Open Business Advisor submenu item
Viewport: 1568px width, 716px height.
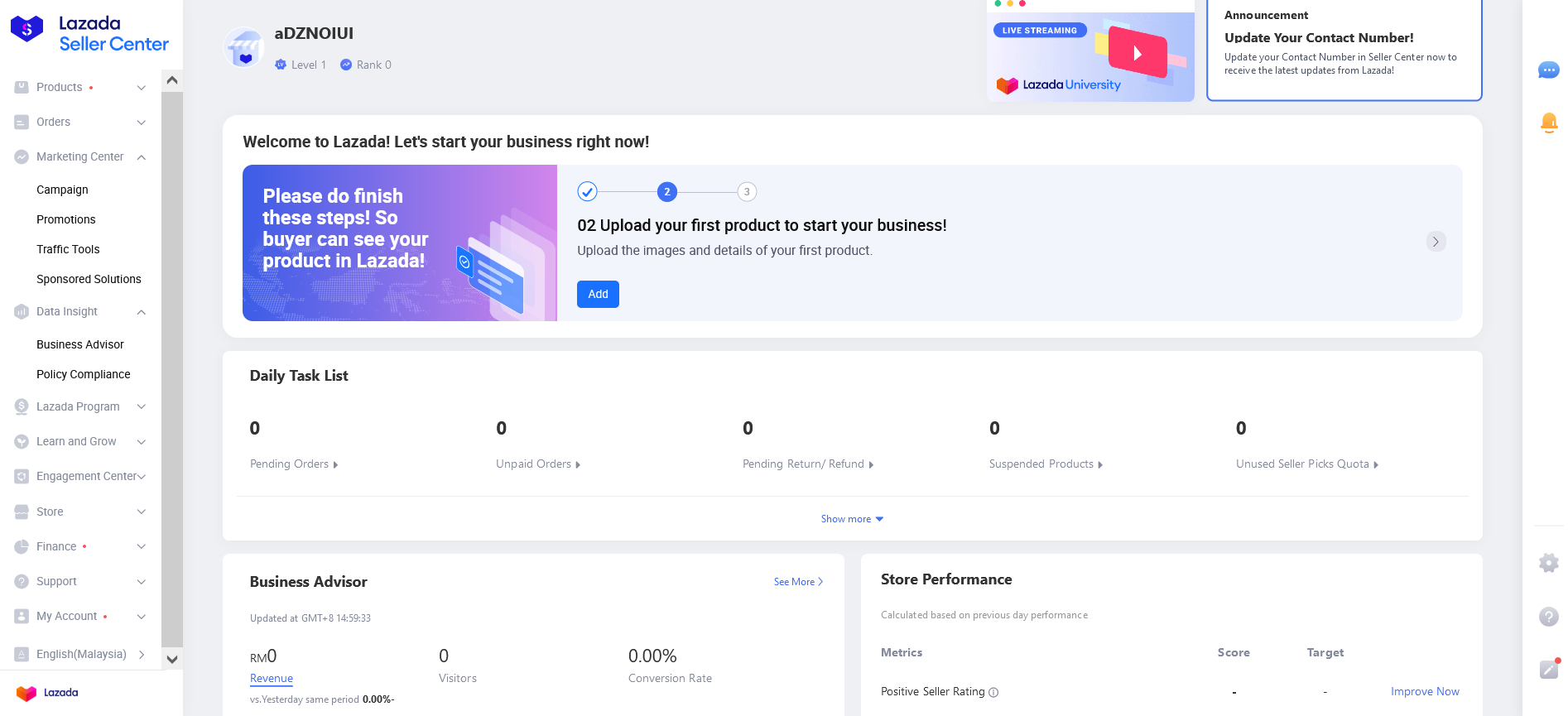[x=80, y=344]
